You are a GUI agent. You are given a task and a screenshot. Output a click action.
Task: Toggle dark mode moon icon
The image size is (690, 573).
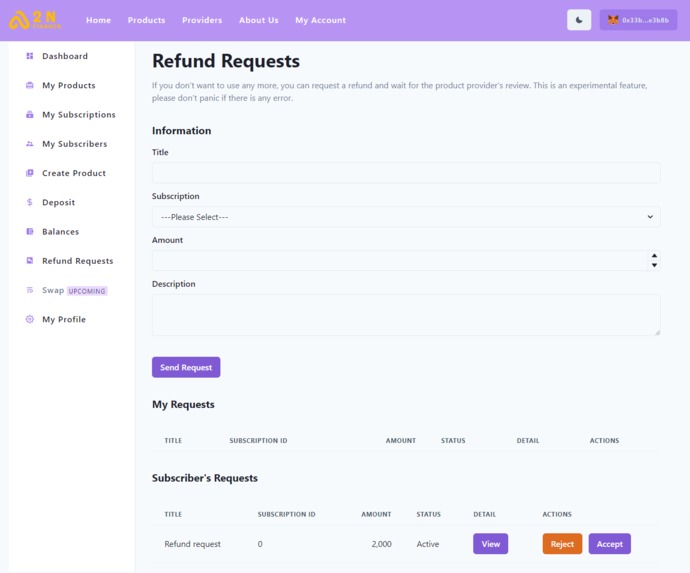point(579,20)
